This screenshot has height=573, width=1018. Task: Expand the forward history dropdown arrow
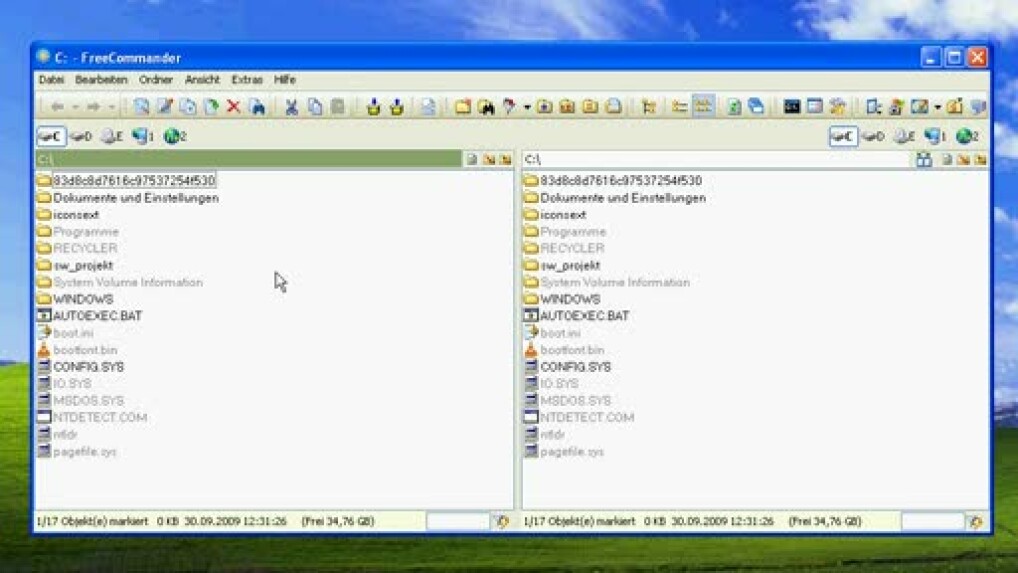coord(111,107)
